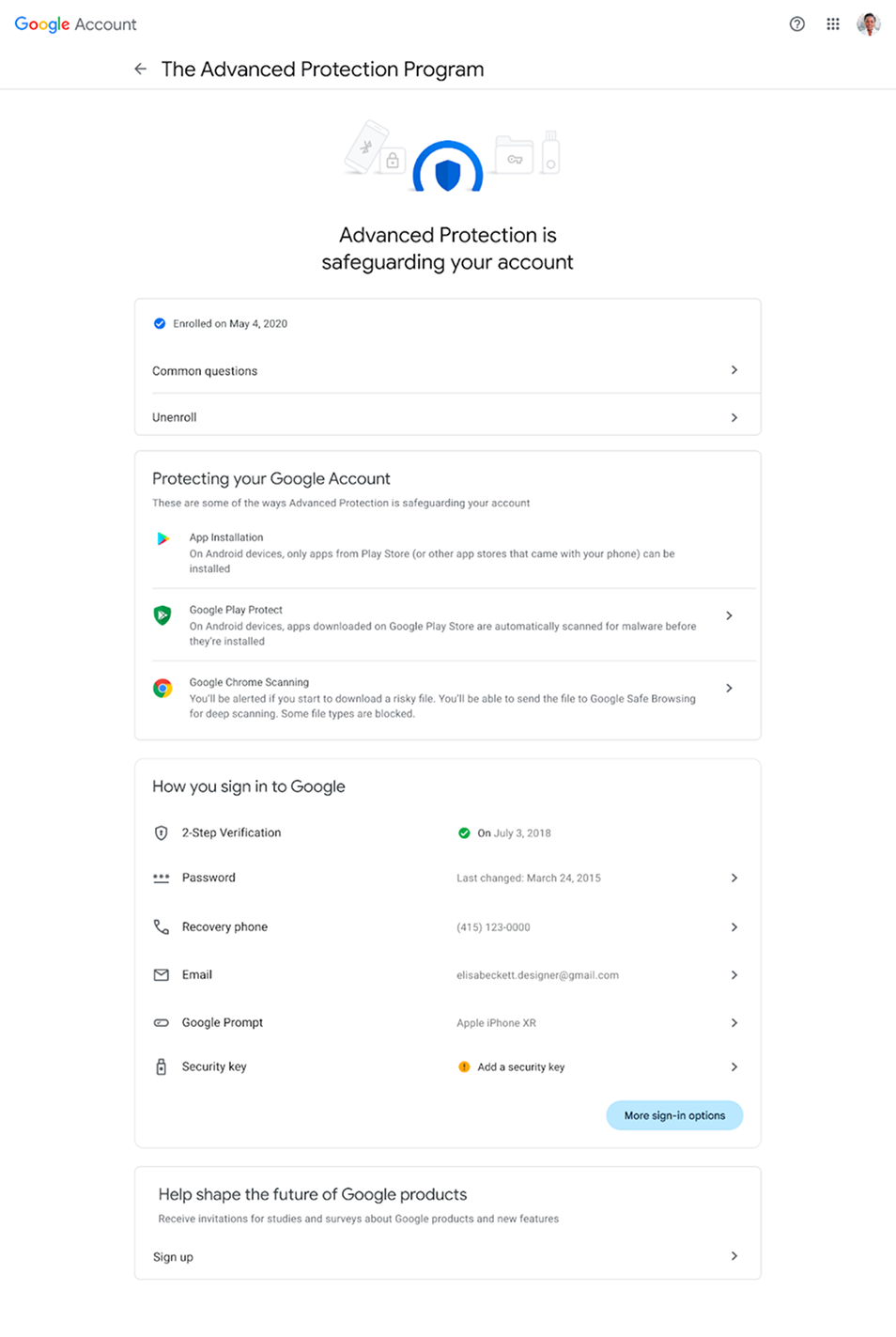Click the More sign-in options button

click(673, 1115)
